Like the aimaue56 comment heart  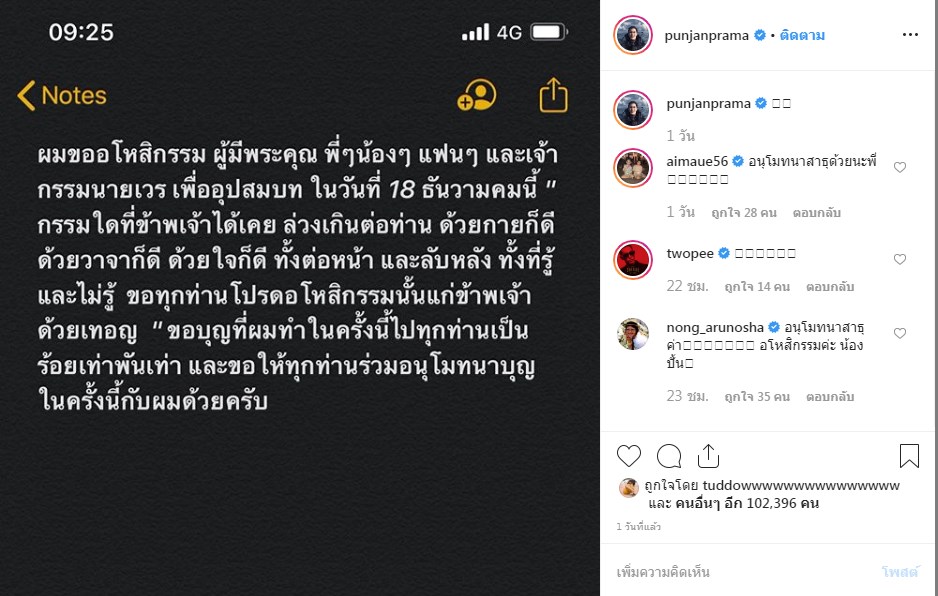pyautogui.click(x=900, y=168)
